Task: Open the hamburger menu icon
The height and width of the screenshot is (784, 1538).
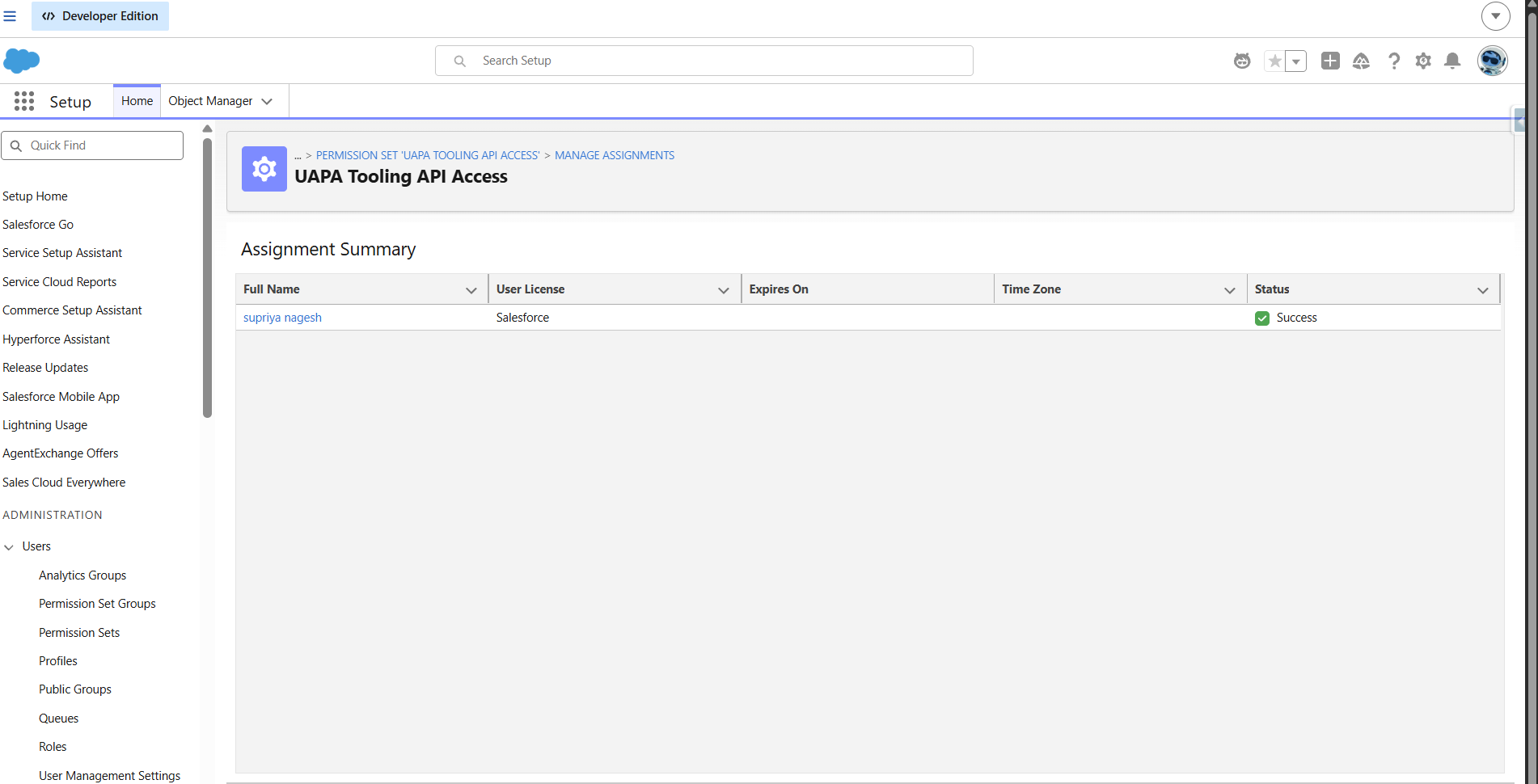Action: pyautogui.click(x=10, y=16)
